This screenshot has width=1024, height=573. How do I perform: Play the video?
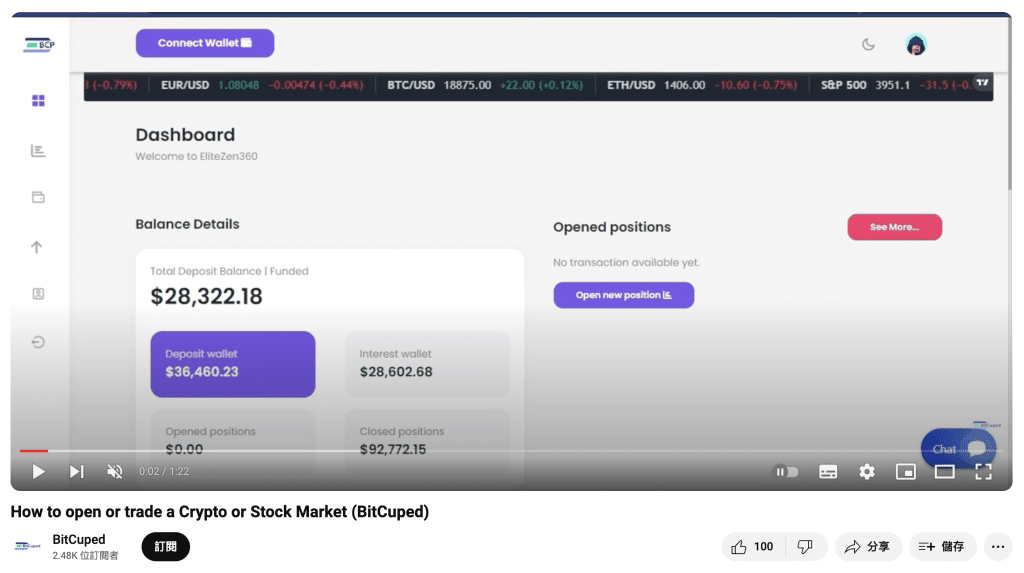(x=39, y=472)
